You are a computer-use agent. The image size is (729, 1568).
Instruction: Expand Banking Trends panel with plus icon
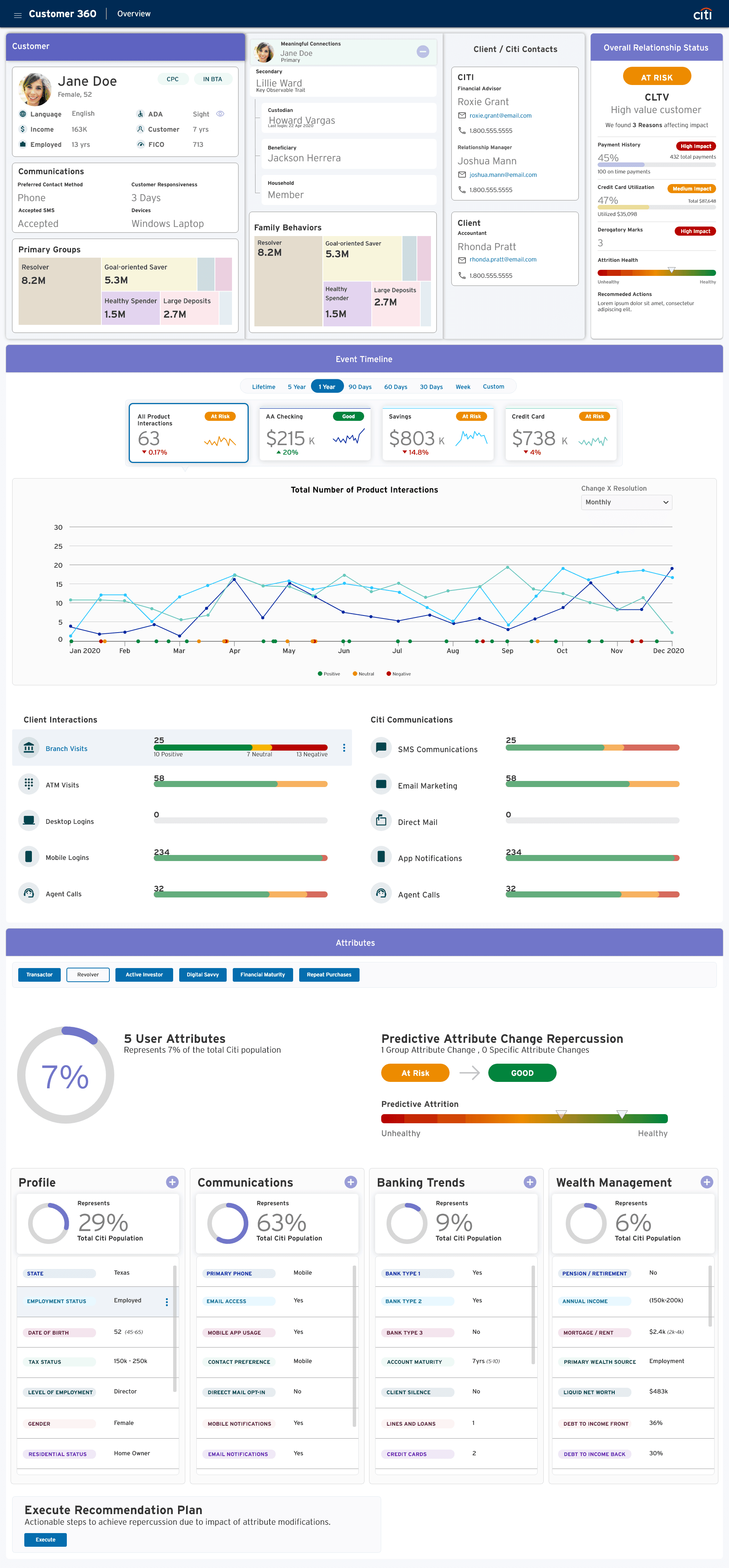click(530, 1181)
